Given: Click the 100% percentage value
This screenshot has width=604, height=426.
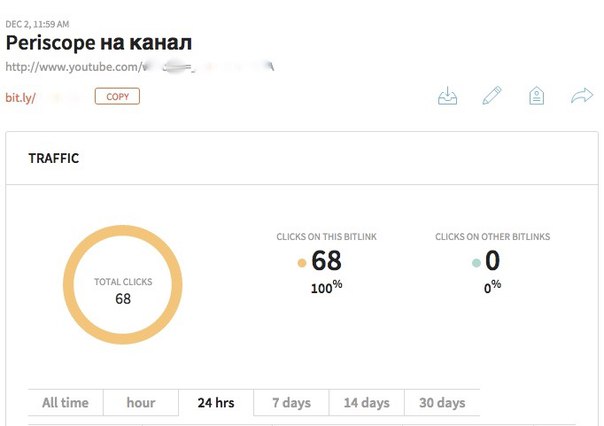Looking at the screenshot, I should [x=326, y=287].
